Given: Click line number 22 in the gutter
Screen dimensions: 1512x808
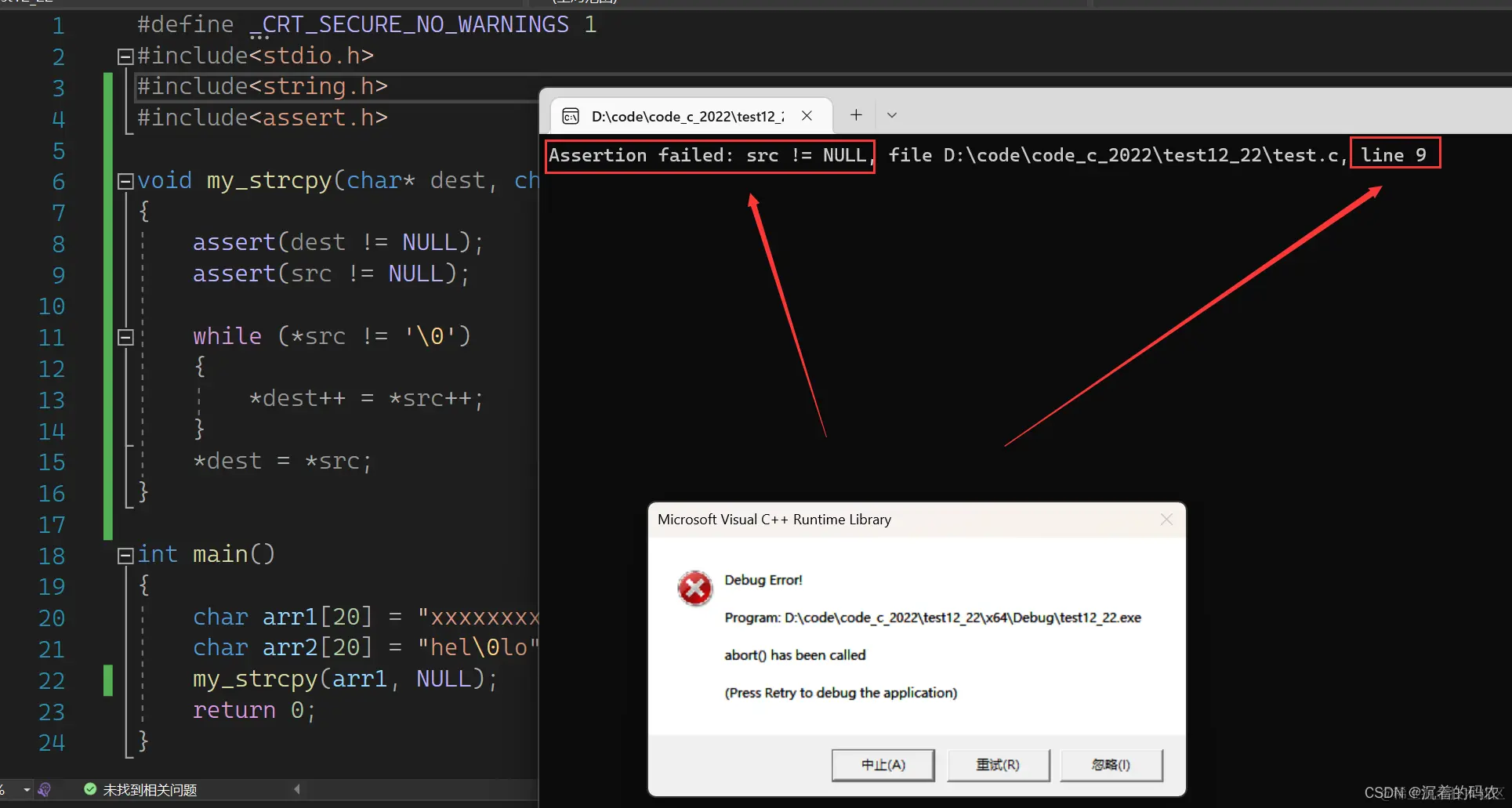Looking at the screenshot, I should tap(52, 680).
